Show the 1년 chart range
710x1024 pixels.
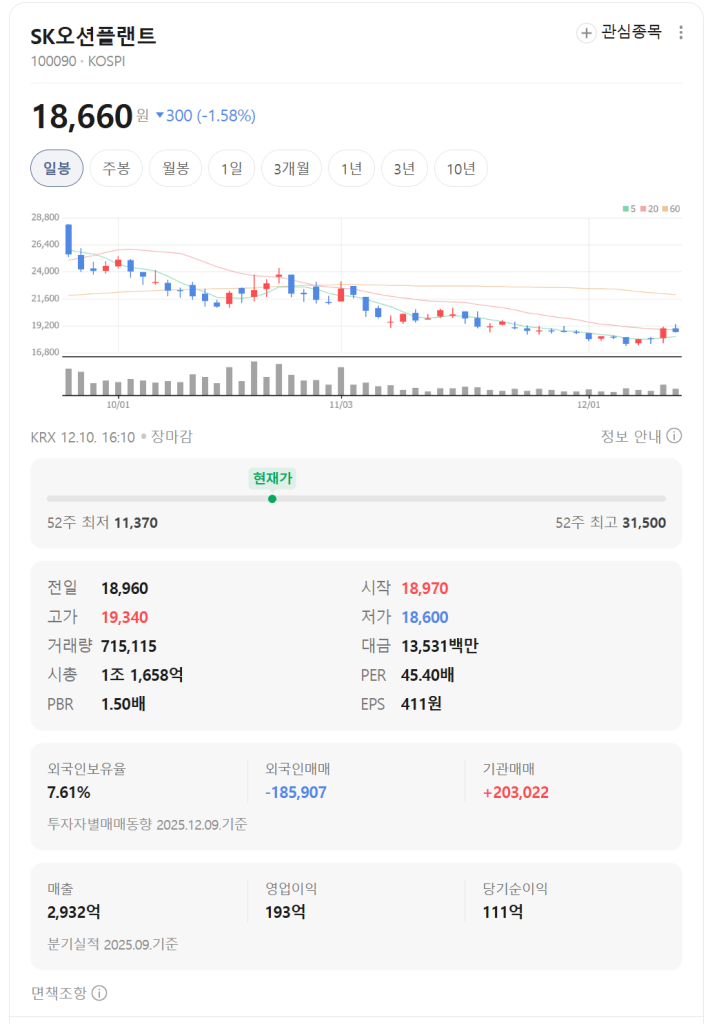tap(351, 168)
